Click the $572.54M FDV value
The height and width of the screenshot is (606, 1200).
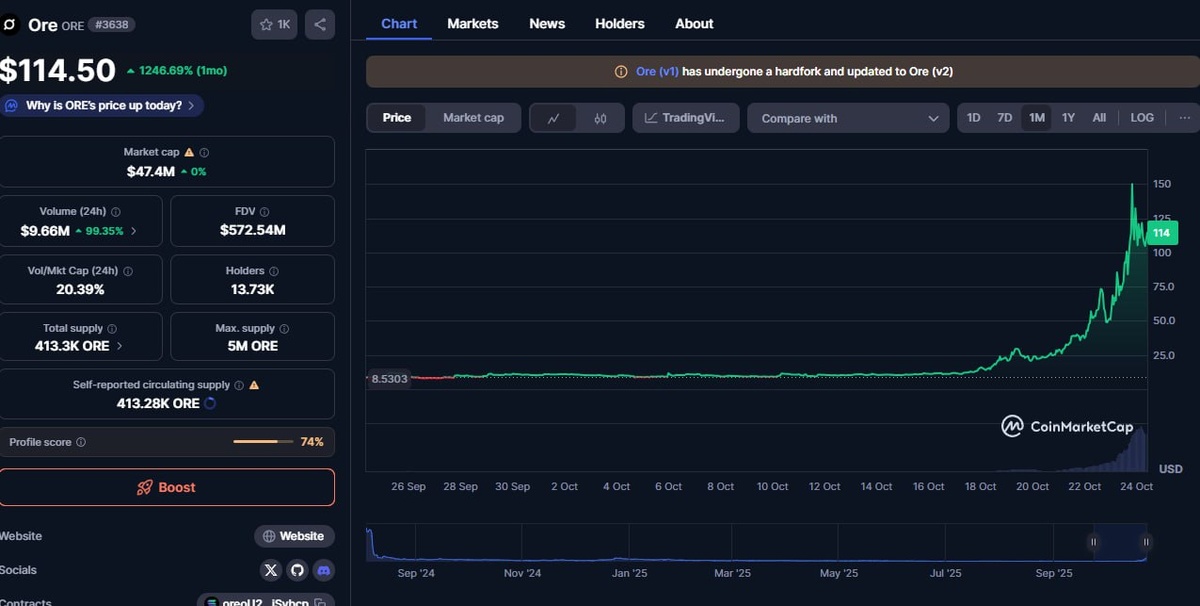point(253,230)
